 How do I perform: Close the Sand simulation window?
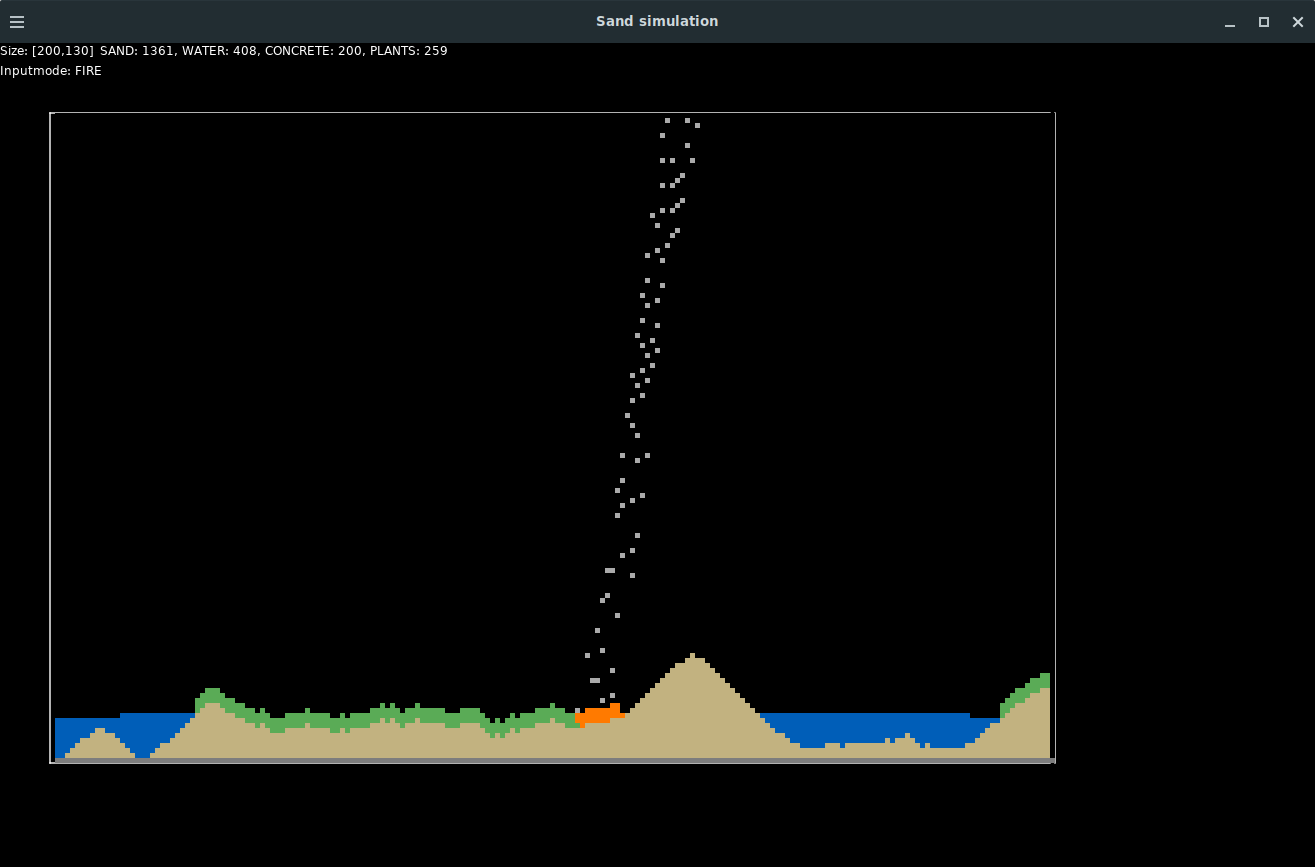coord(1298,22)
